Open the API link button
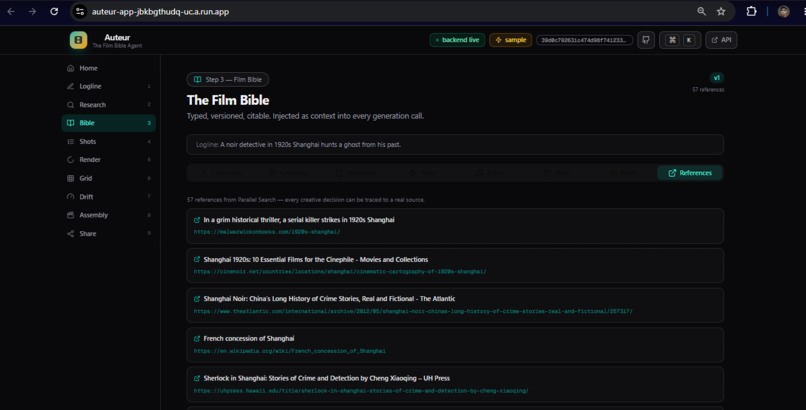The image size is (806, 410). (721, 40)
